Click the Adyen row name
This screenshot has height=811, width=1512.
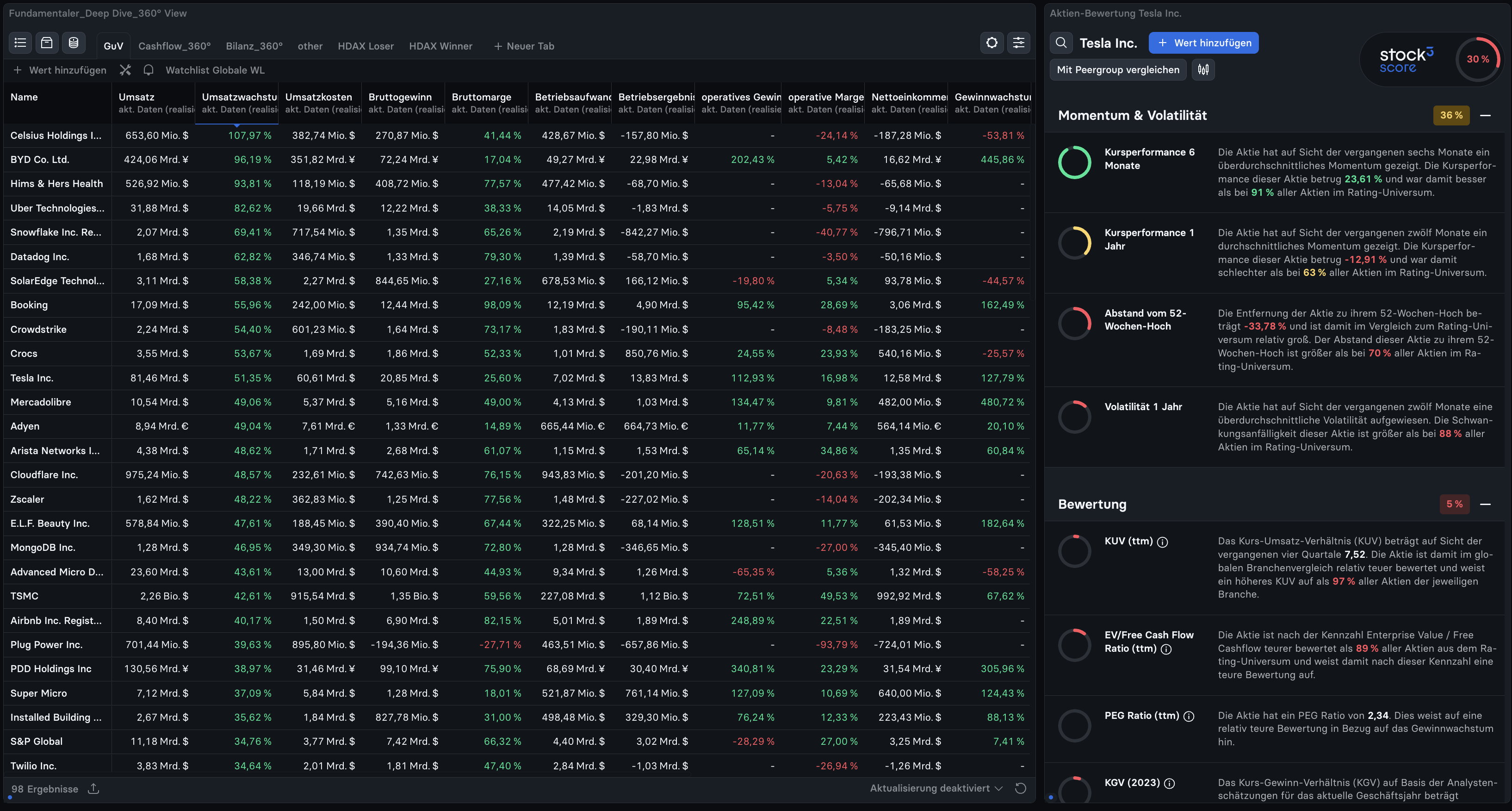pos(25,426)
